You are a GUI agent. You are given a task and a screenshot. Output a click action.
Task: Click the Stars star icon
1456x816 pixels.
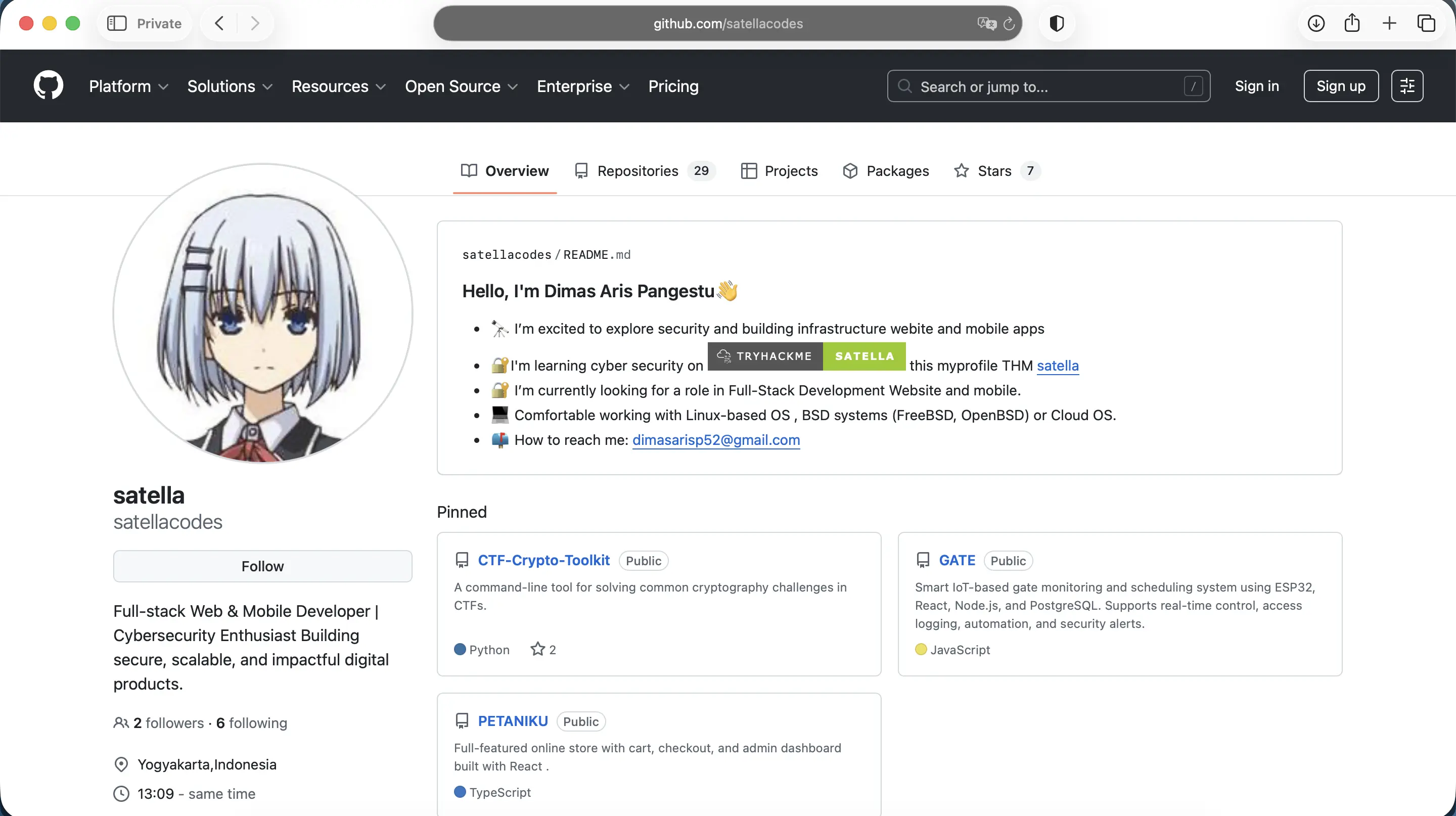tap(961, 171)
